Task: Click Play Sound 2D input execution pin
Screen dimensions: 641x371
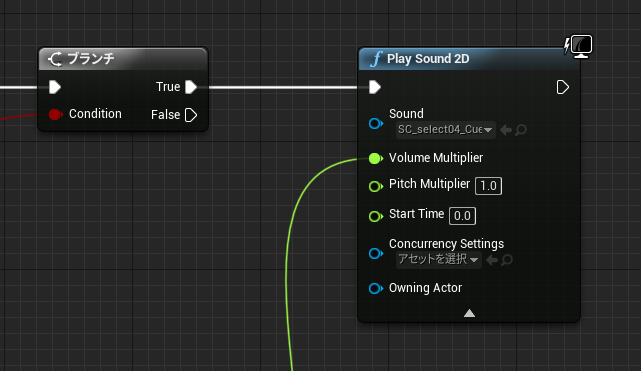Action: tap(375, 87)
